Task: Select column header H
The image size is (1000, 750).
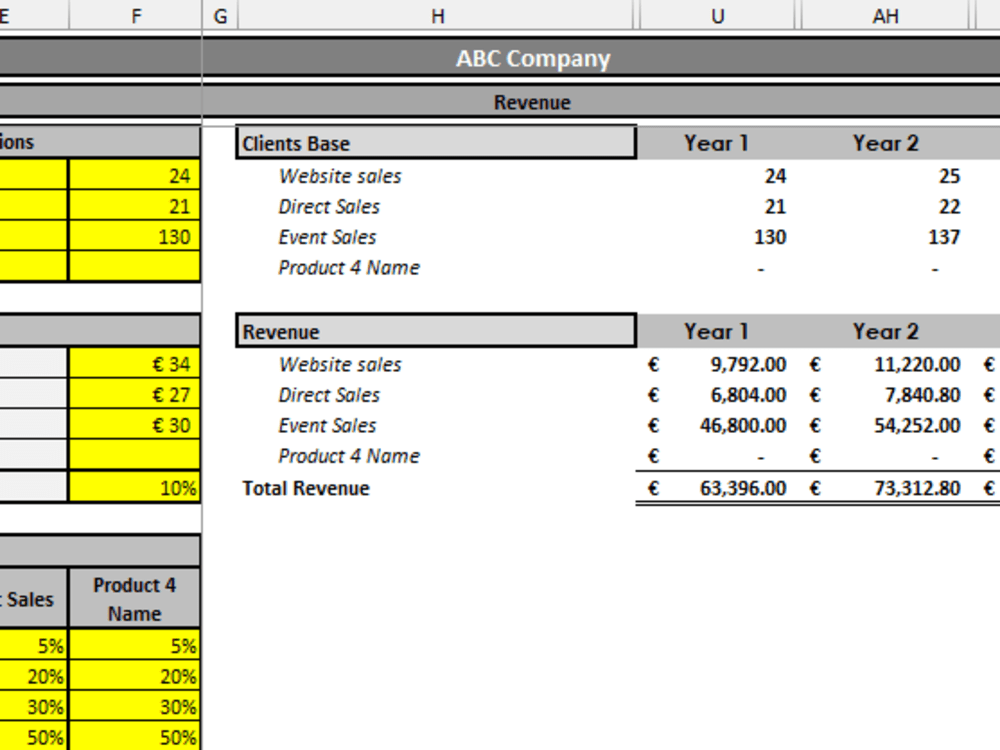Action: pyautogui.click(x=437, y=15)
